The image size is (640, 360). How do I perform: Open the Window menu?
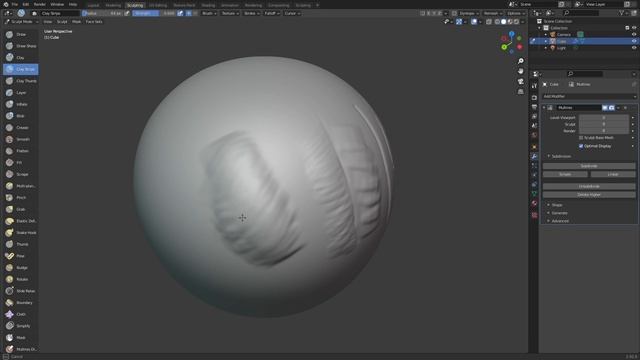[57, 4]
